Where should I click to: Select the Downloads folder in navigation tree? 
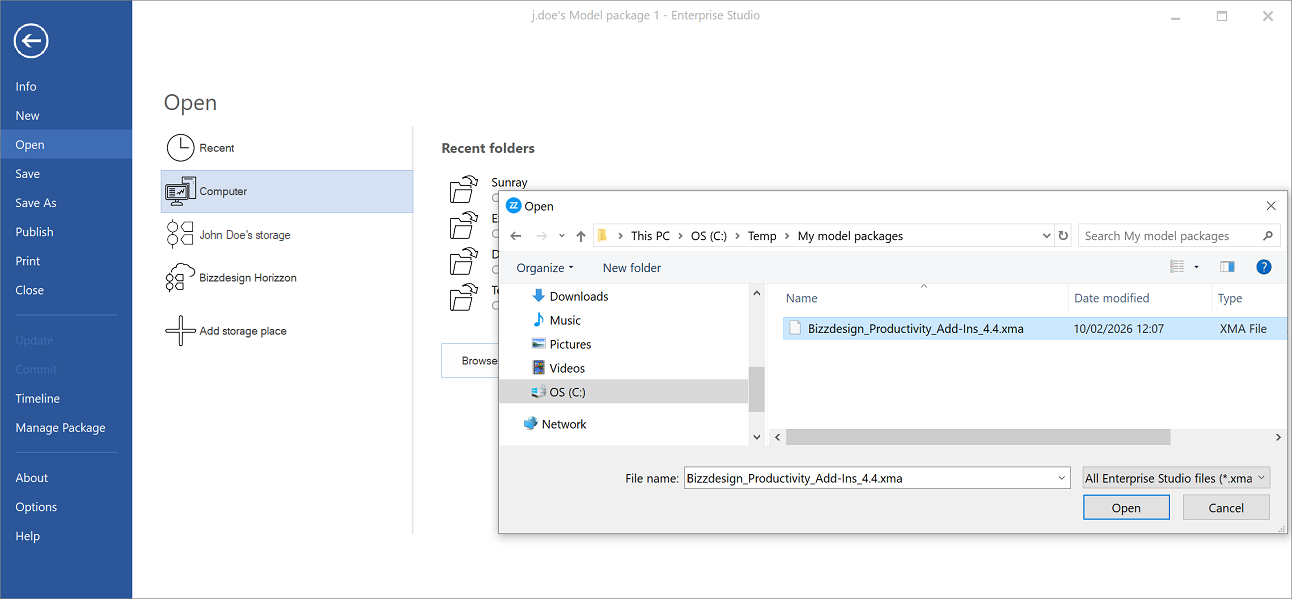579,296
